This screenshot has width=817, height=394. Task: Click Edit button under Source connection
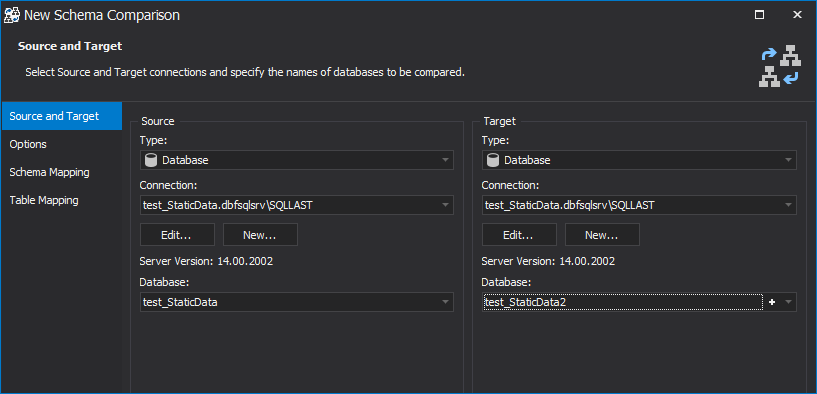click(177, 235)
